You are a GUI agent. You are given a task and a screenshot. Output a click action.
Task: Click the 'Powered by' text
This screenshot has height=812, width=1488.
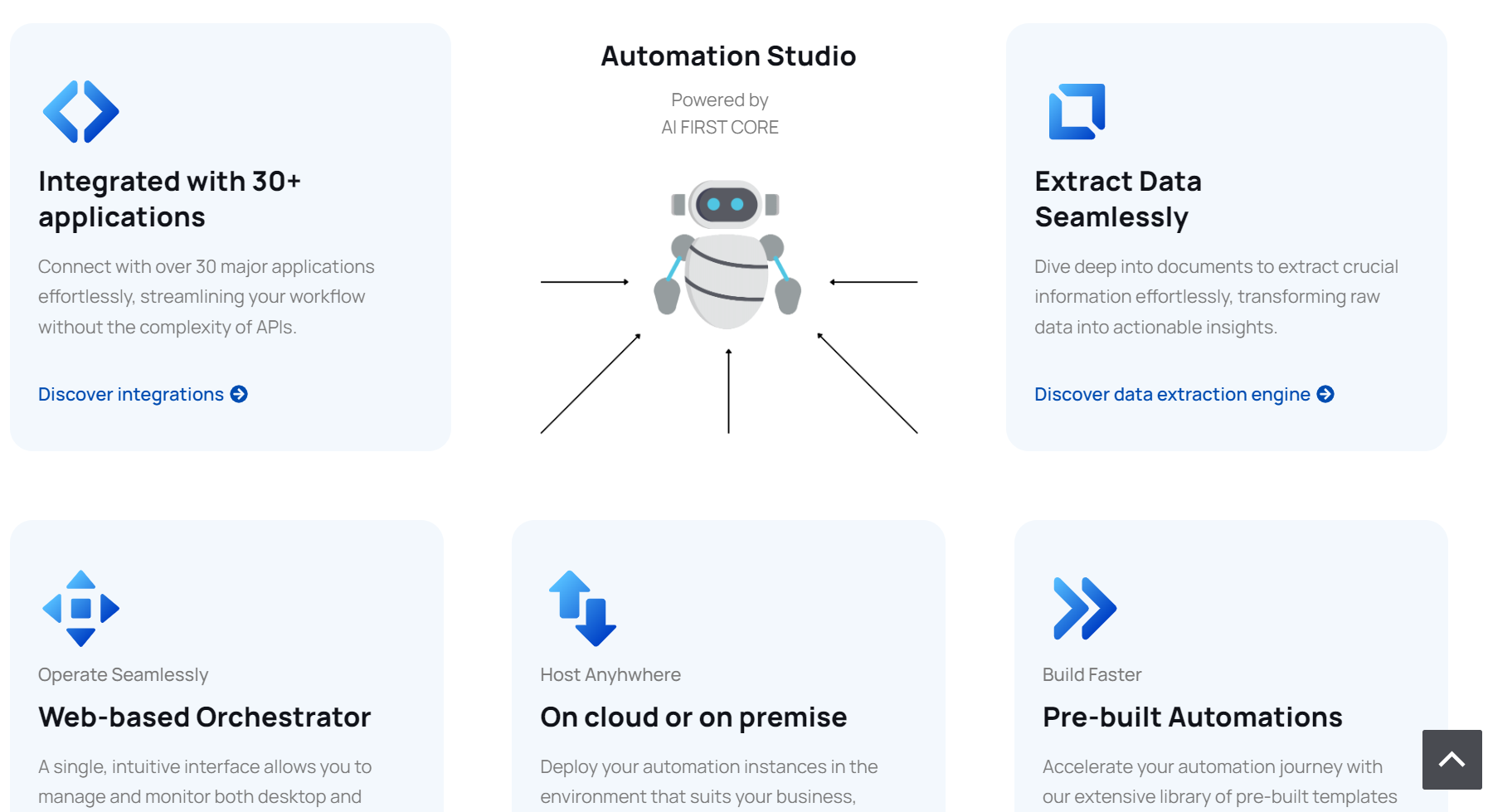point(720,100)
